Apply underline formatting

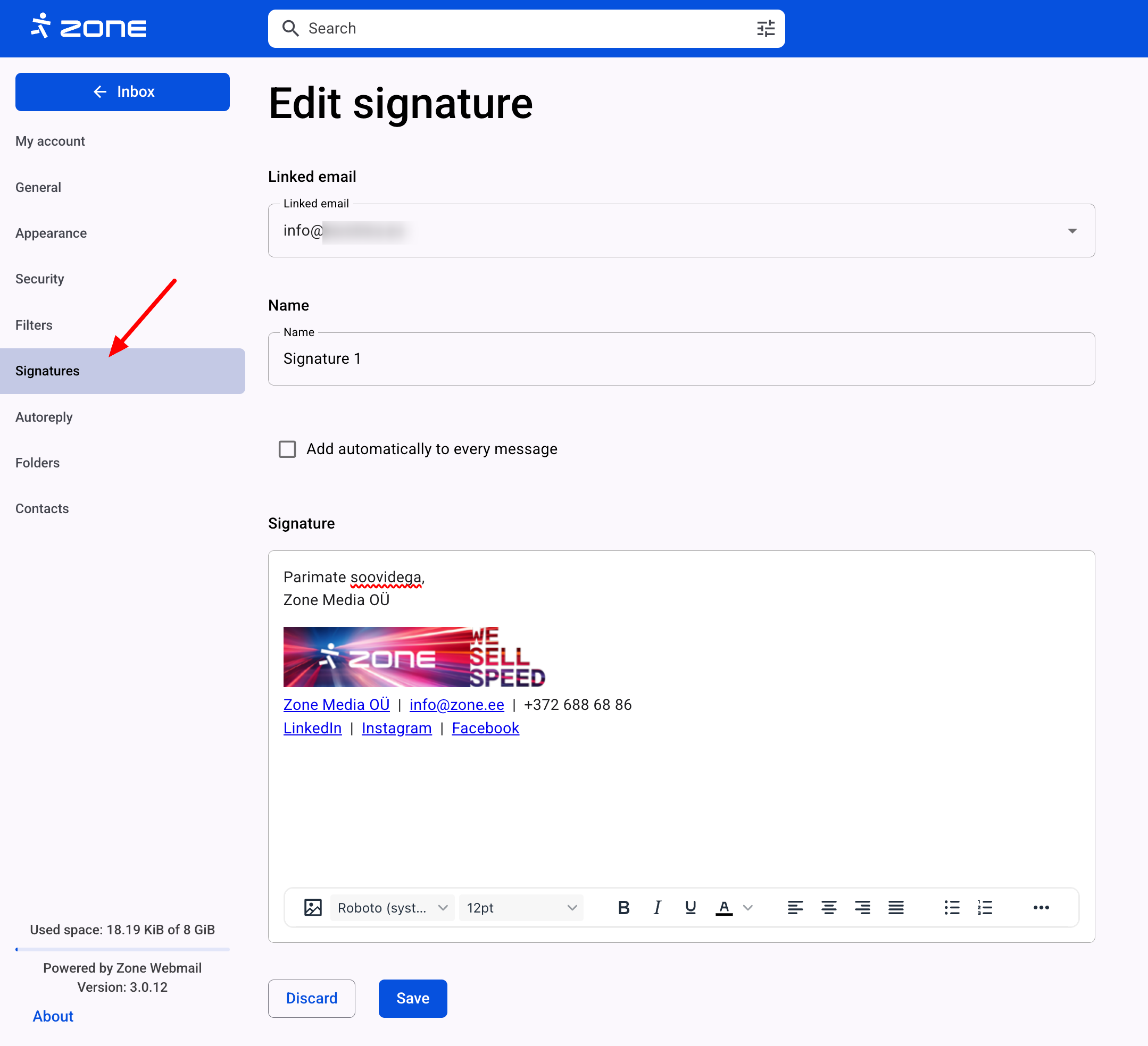(690, 907)
